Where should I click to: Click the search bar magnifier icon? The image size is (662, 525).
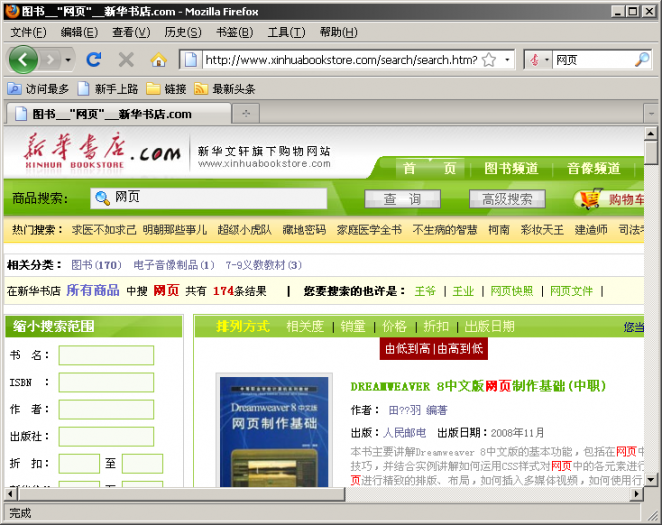pyautogui.click(x=642, y=60)
